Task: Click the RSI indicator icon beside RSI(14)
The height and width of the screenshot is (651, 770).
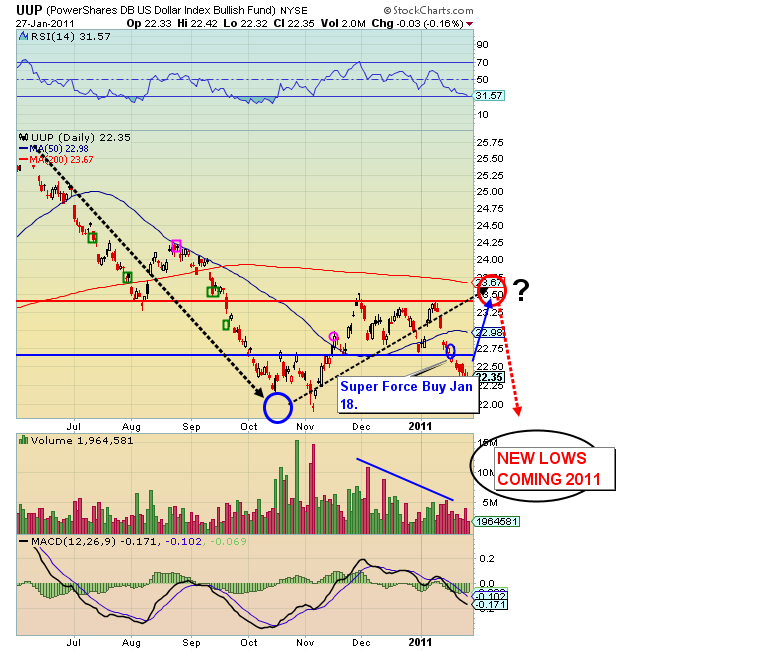Action: pos(23,36)
